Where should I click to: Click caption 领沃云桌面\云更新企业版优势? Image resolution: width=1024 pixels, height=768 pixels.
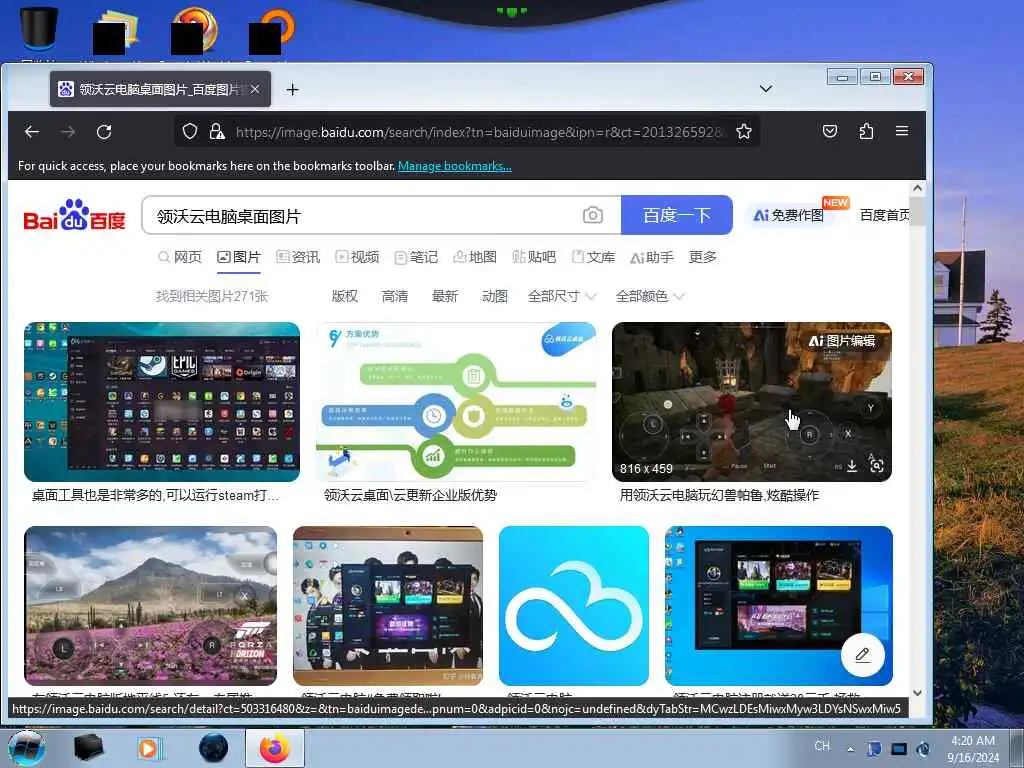[410, 495]
